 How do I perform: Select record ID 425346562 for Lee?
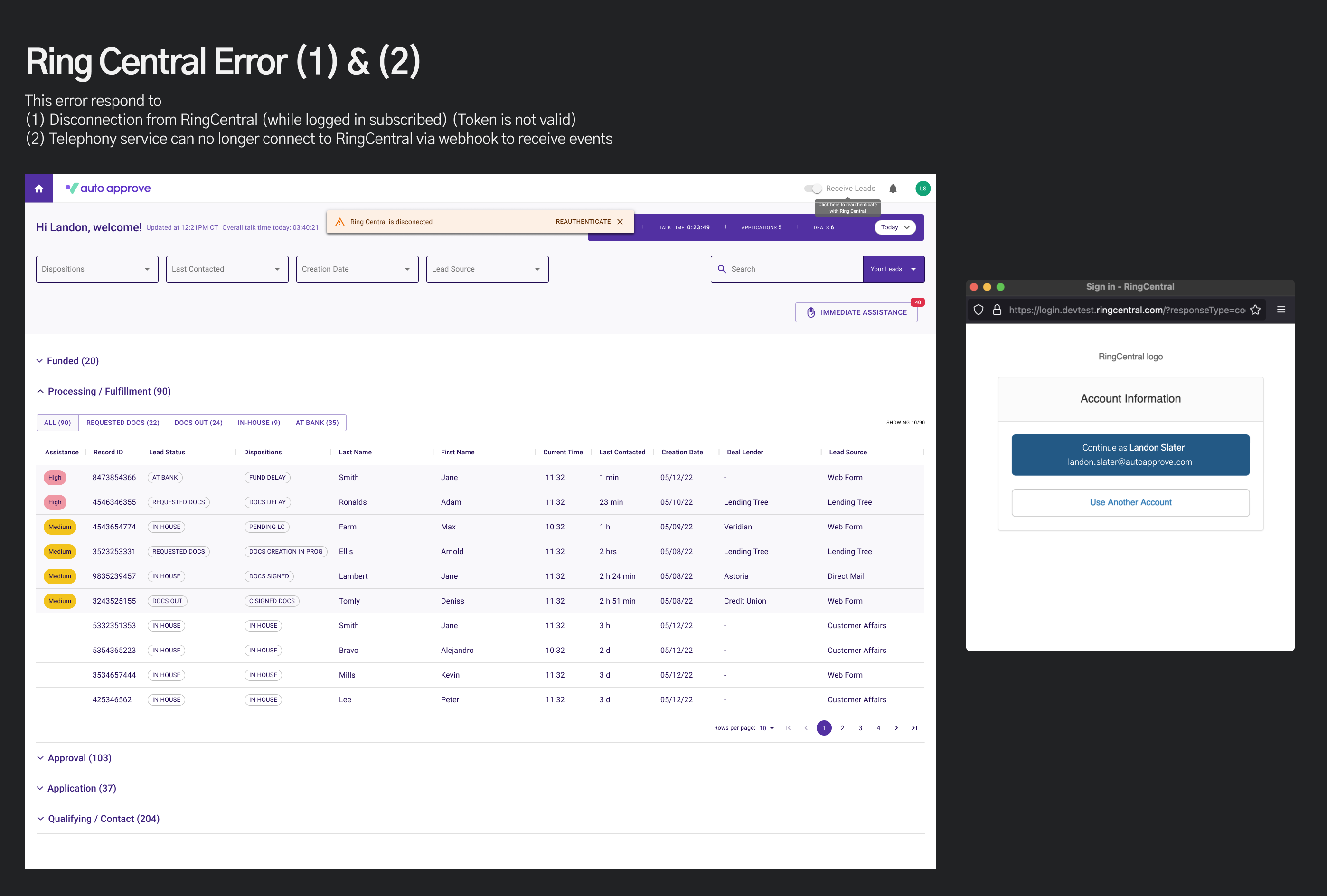(112, 699)
